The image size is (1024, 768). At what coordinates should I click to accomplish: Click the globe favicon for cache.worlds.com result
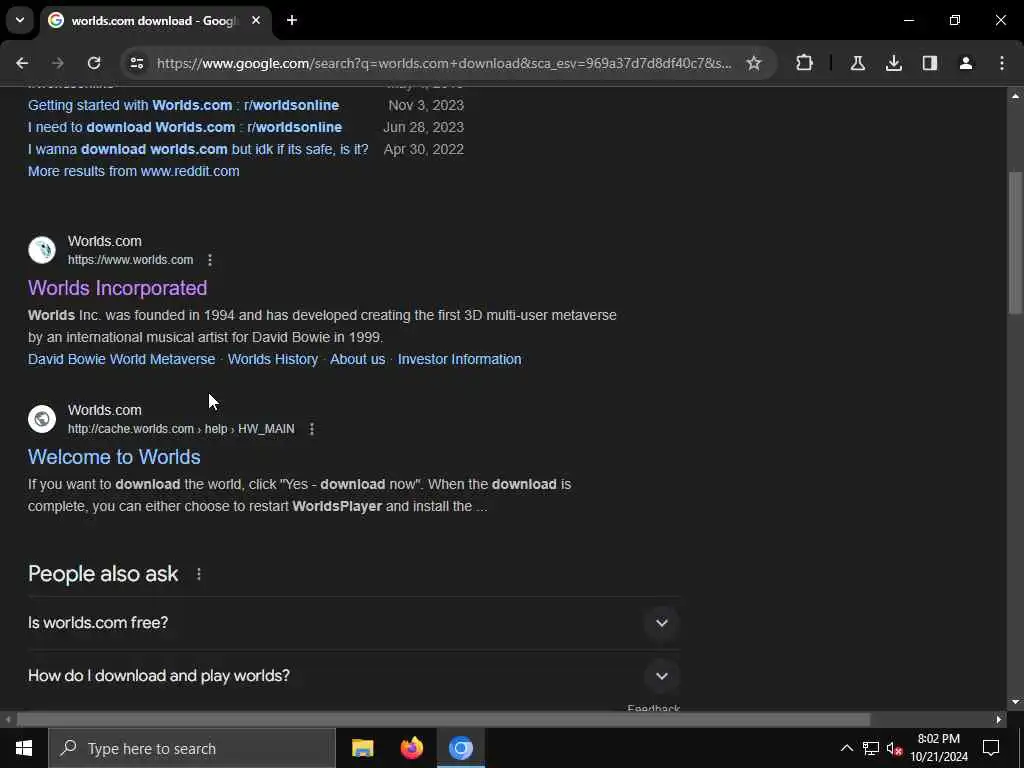tap(42, 419)
